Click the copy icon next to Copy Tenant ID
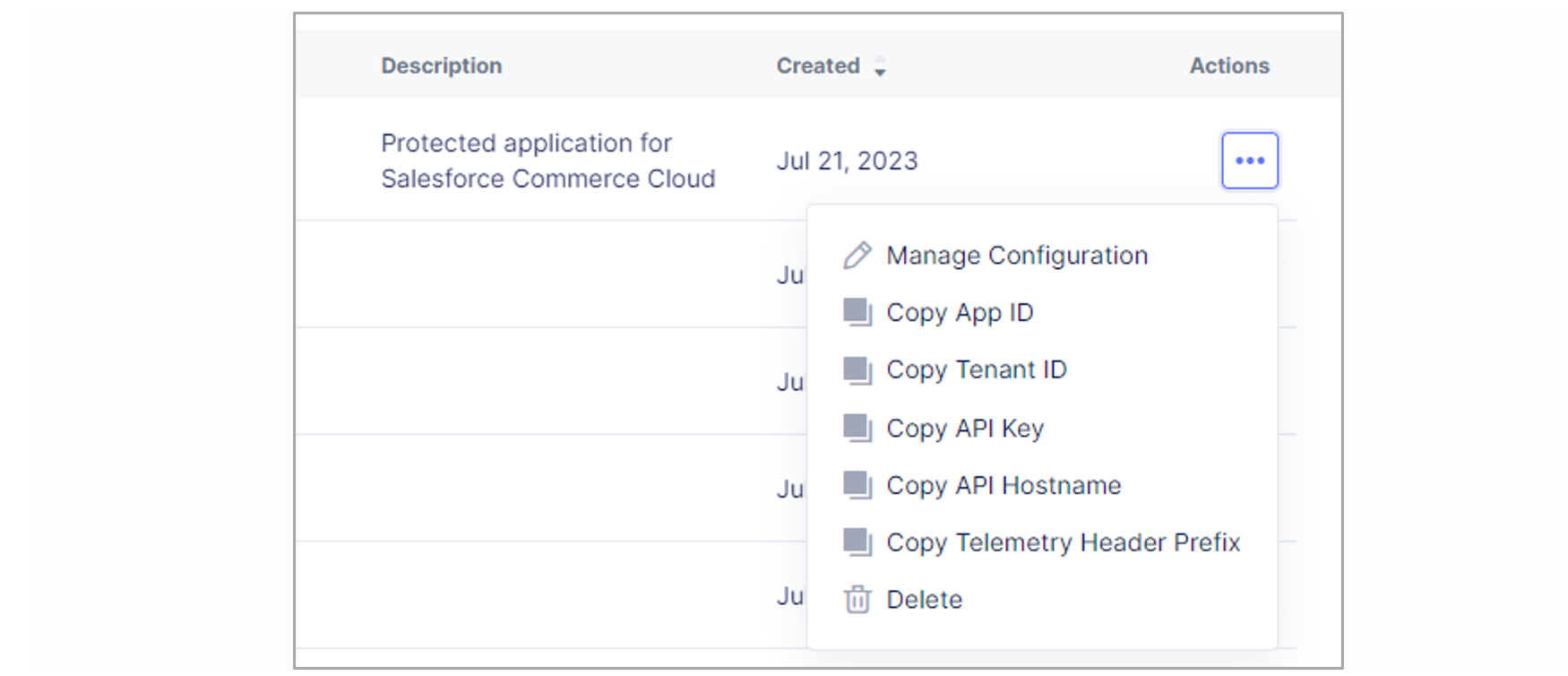Screen dimensions: 1568x676 coord(857,370)
